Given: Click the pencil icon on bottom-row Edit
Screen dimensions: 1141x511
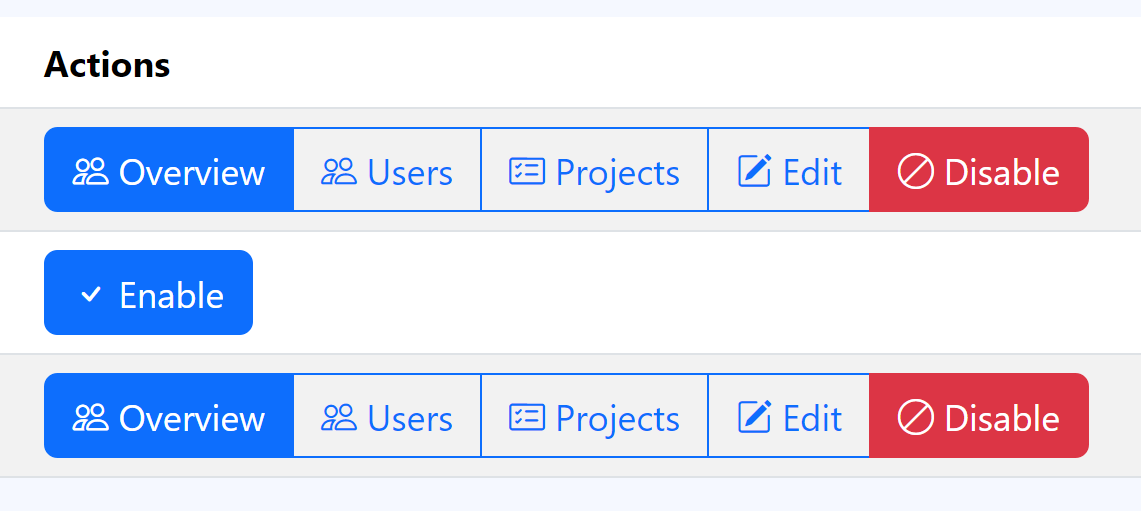Looking at the screenshot, I should 755,418.
